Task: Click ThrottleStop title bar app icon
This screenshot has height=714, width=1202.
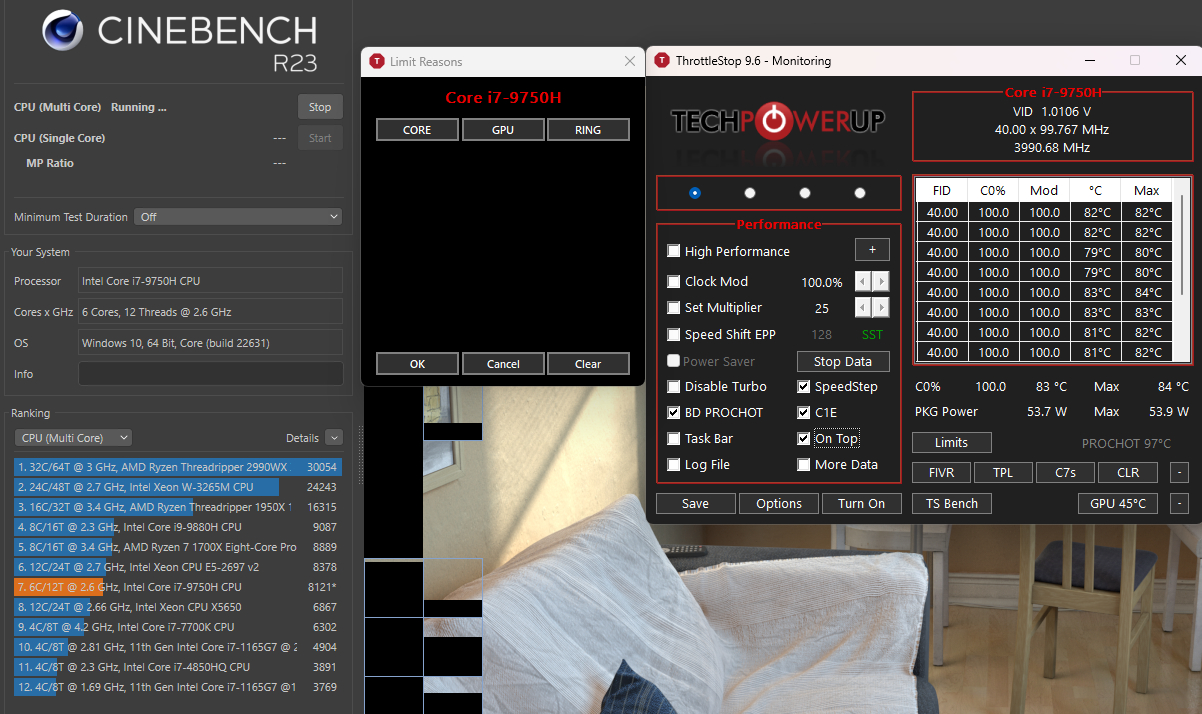Action: point(662,61)
